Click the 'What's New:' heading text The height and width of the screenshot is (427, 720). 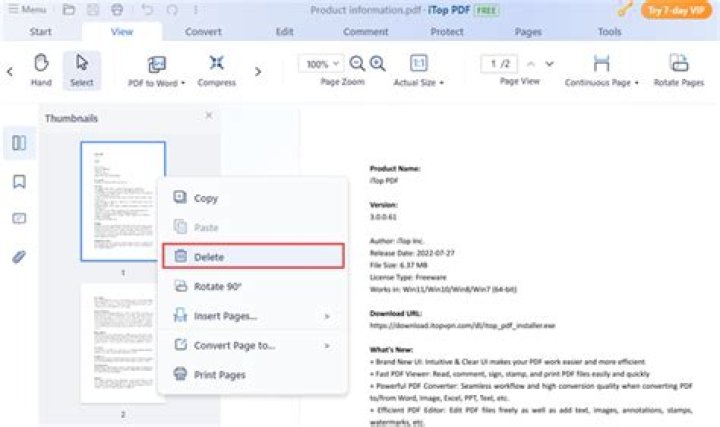(391, 349)
